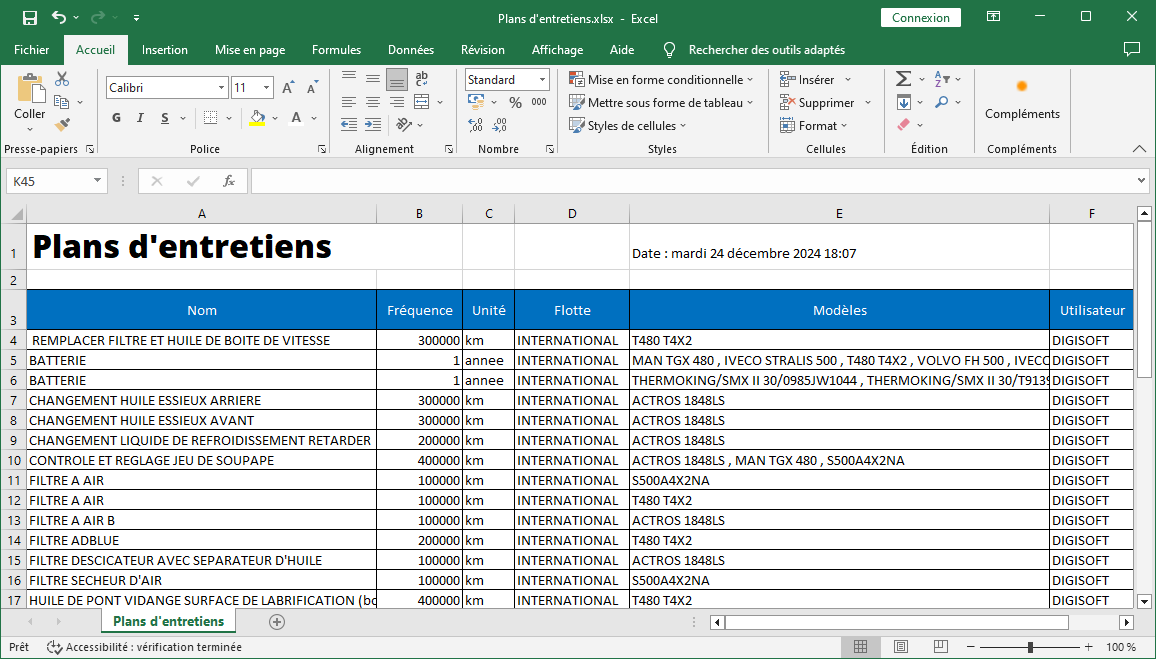Apply yellow fill color to the cell

[x=257, y=118]
